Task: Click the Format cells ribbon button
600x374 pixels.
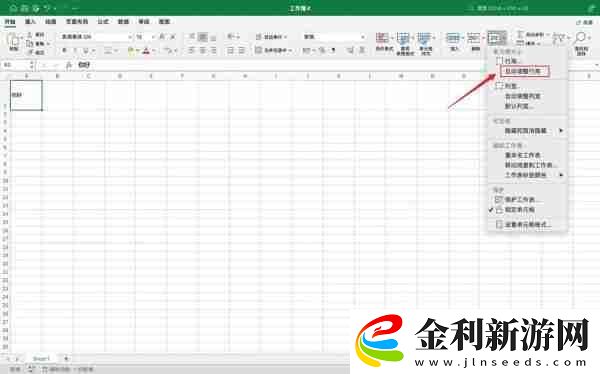Action: 497,38
